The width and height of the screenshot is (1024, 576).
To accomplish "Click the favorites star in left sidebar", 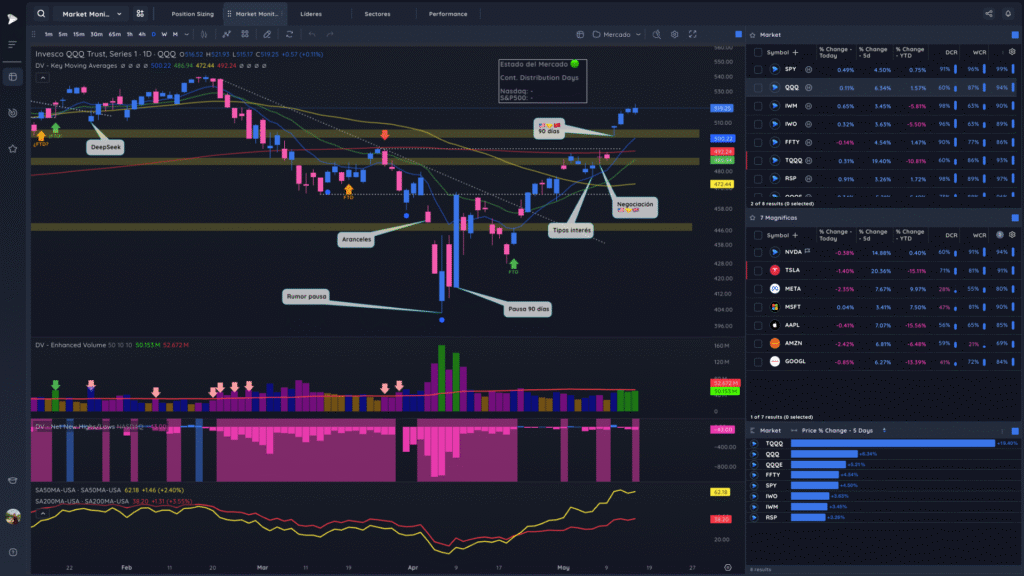I will coord(12,149).
